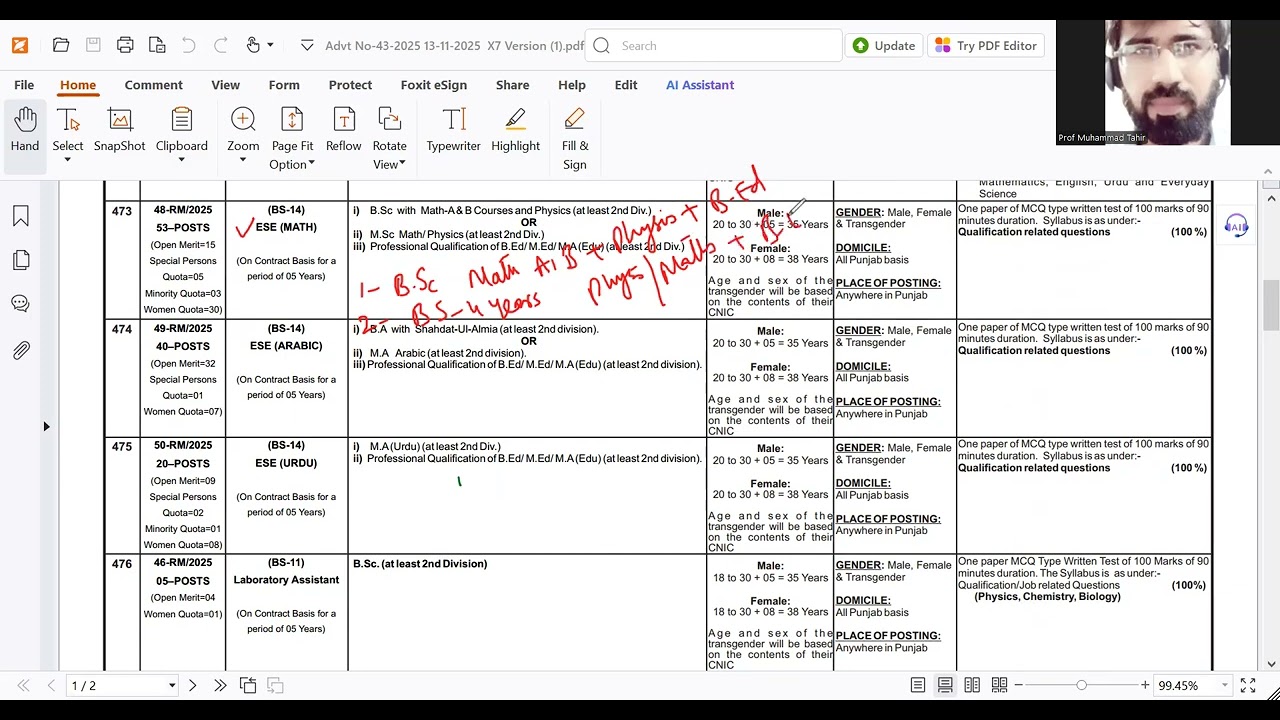Switch to continuous facing view mode
This screenshot has height=720, width=1280.
pos(999,685)
